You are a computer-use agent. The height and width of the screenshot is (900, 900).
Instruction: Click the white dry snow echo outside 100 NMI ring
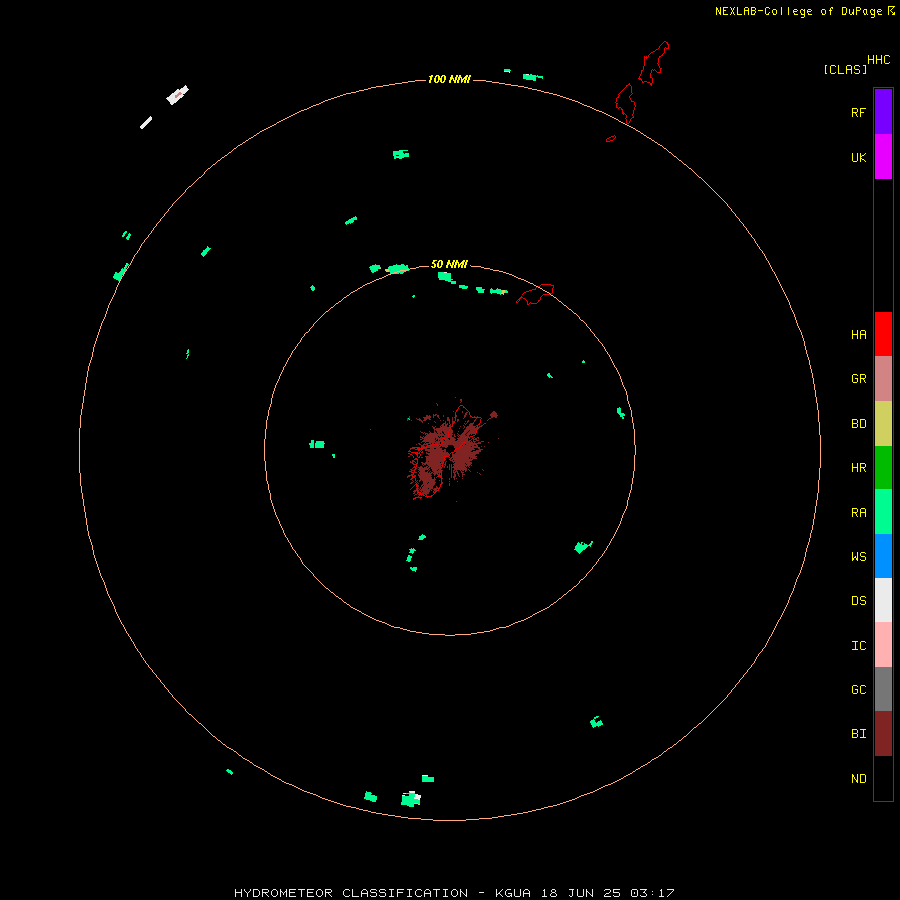[177, 95]
